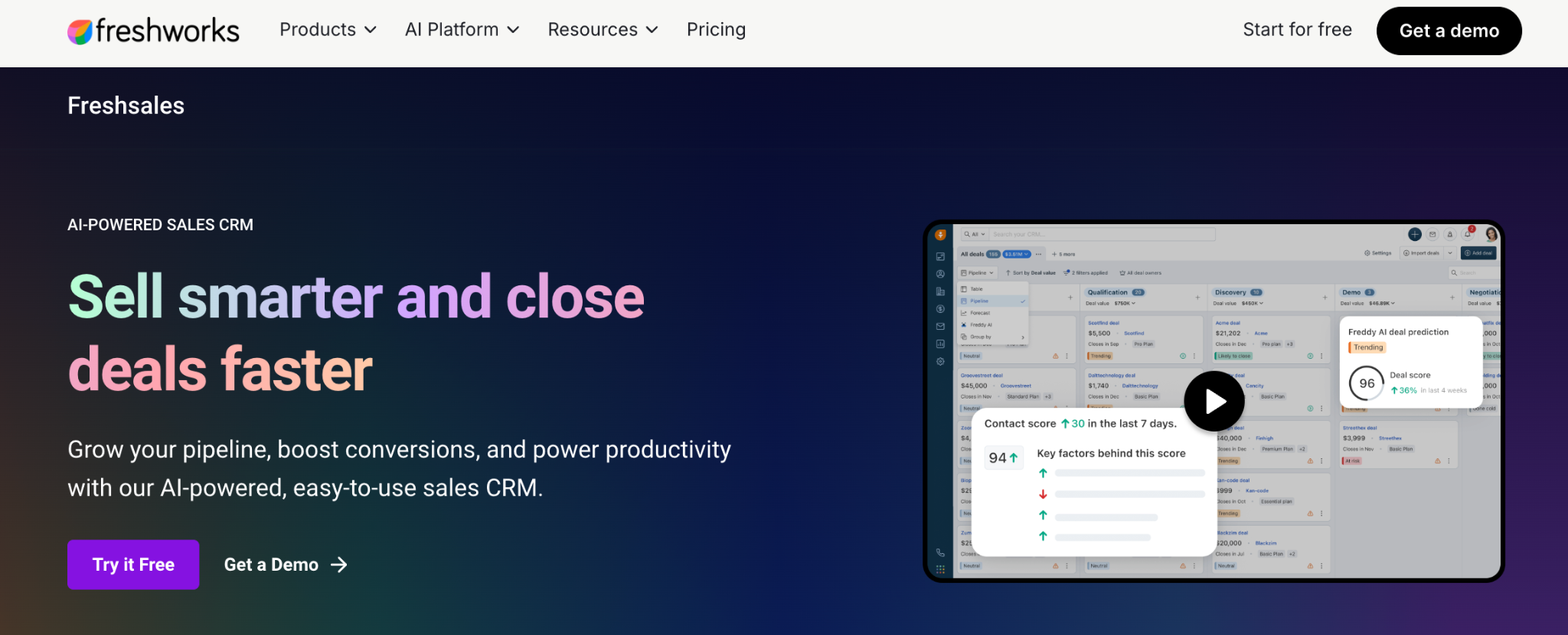Click the black Get a demo button
The width and height of the screenshot is (1568, 635).
pos(1449,31)
